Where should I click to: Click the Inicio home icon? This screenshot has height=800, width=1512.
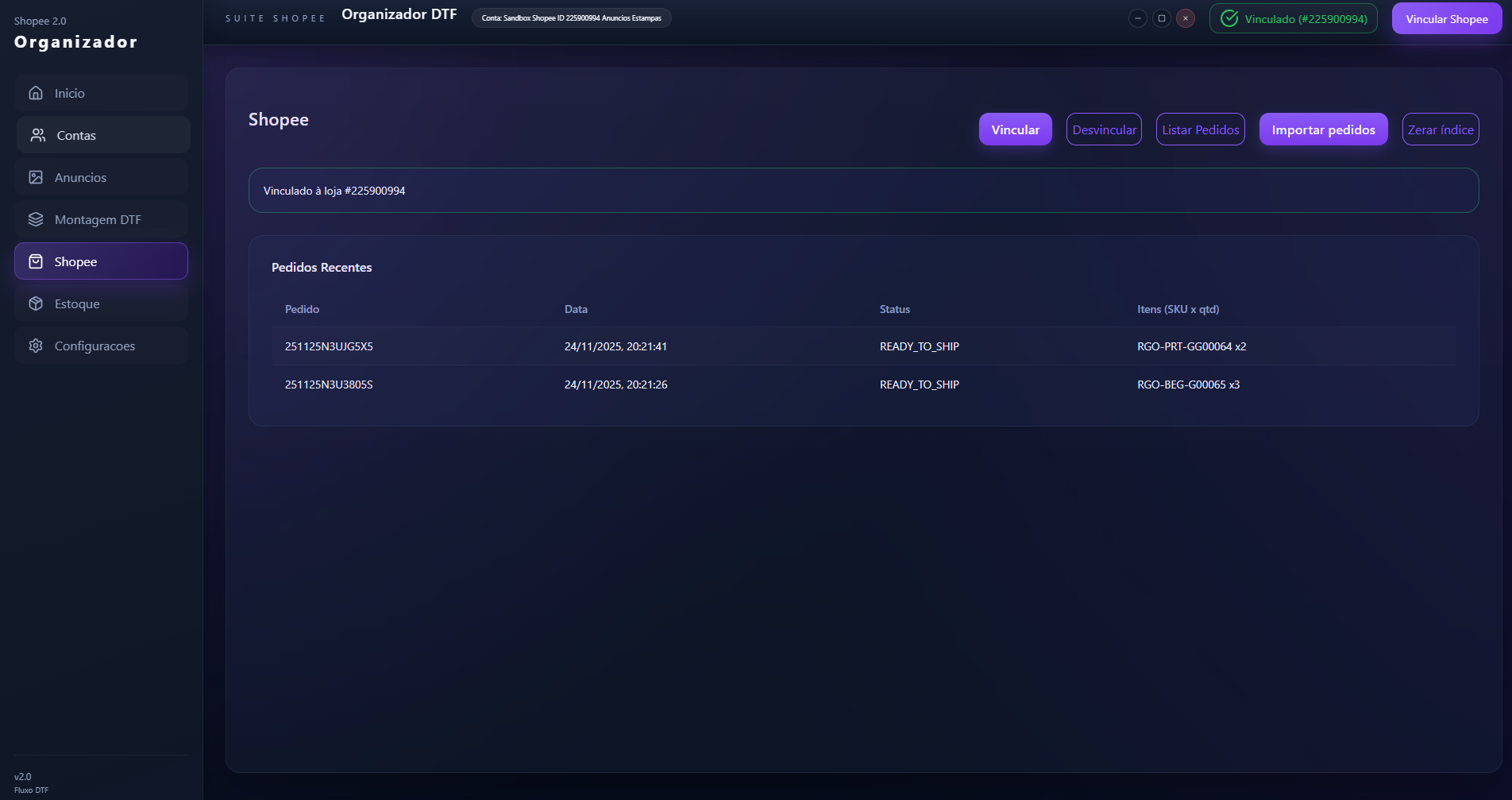tap(36, 93)
